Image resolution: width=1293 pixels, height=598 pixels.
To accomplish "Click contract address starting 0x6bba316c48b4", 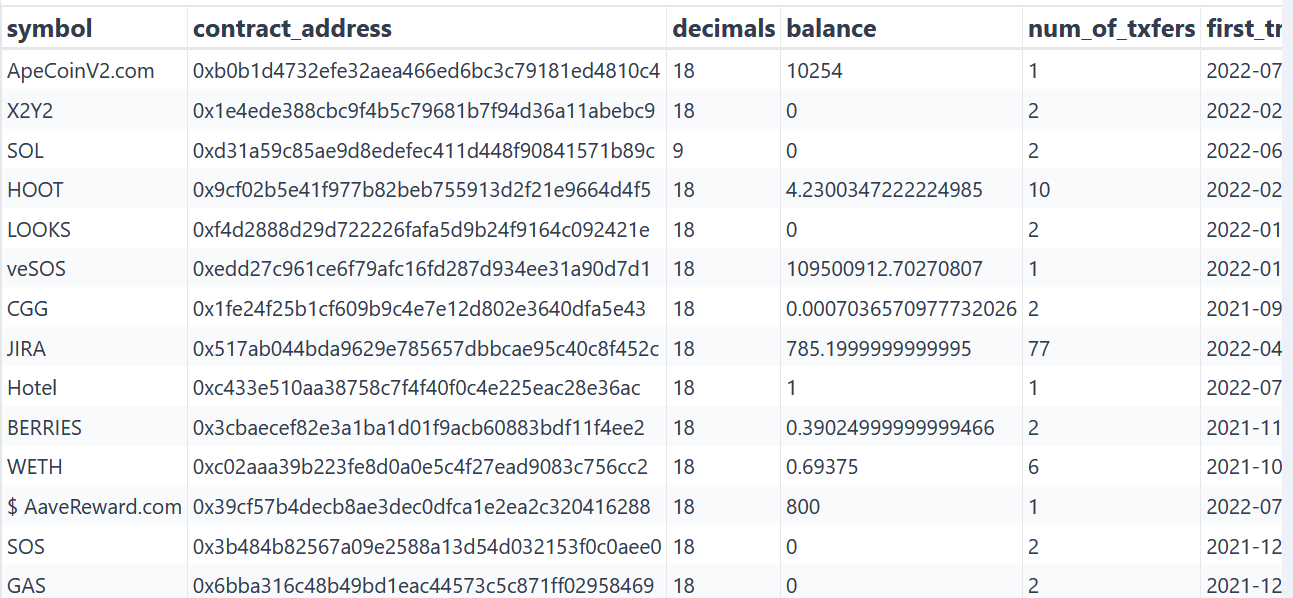I will [x=424, y=586].
